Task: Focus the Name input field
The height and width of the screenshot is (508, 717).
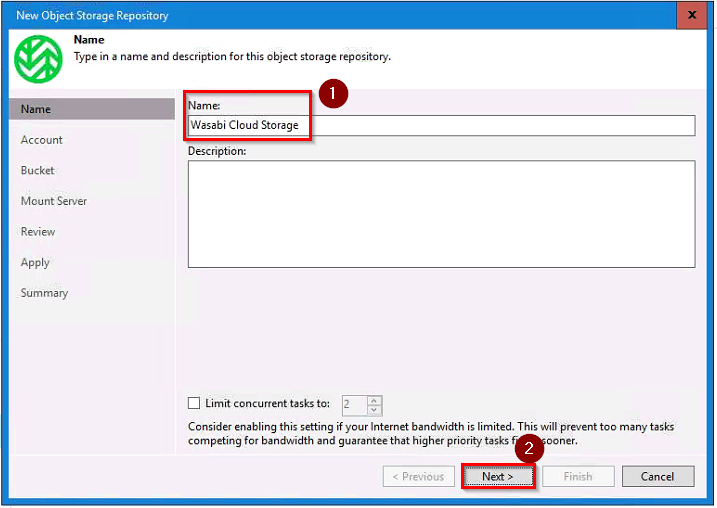Action: coord(441,125)
